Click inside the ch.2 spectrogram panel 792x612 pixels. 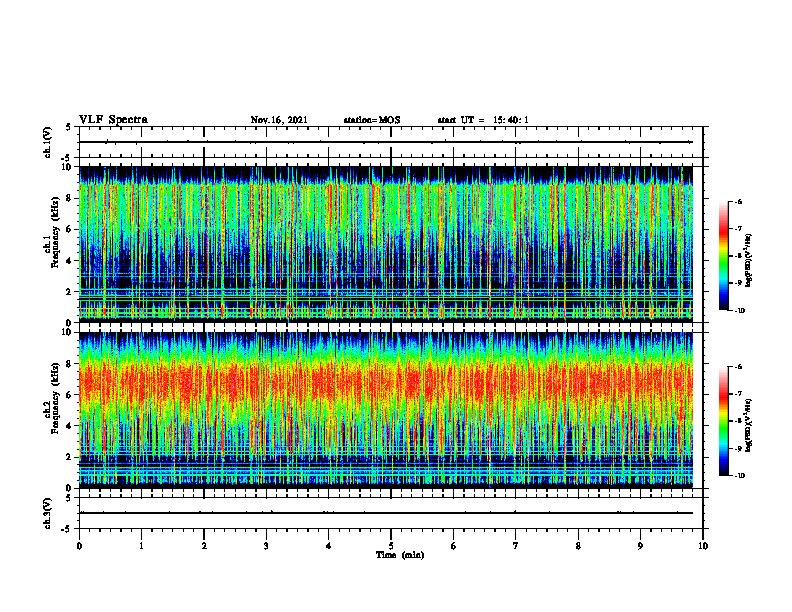(386, 410)
